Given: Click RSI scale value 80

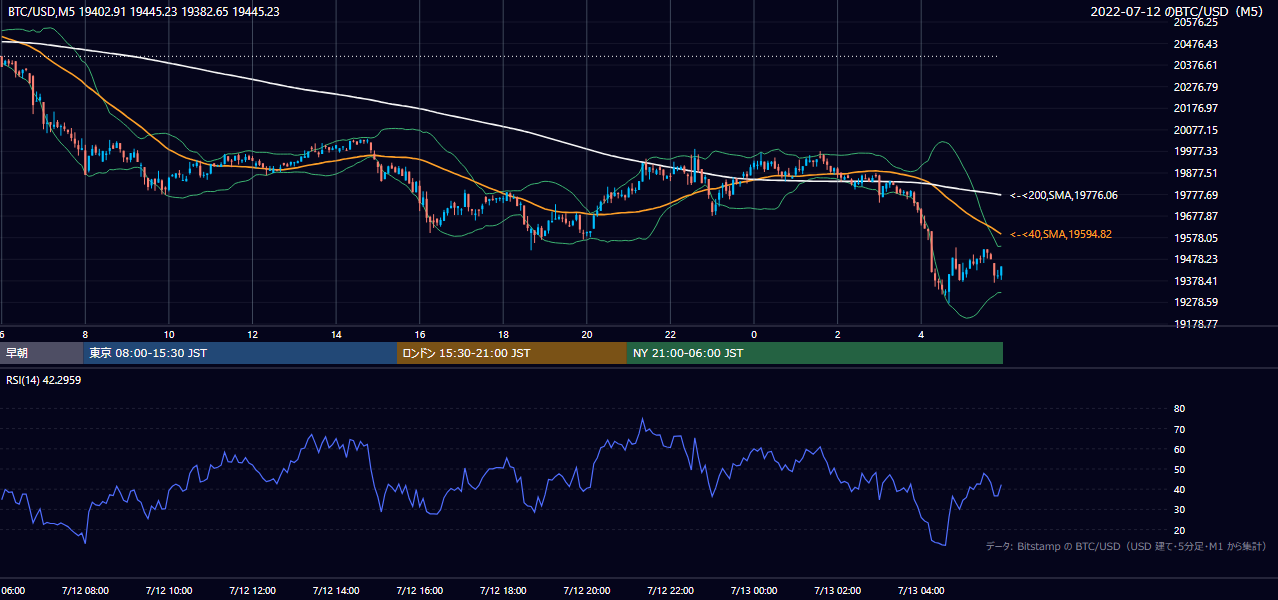Looking at the screenshot, I should click(x=1179, y=409).
